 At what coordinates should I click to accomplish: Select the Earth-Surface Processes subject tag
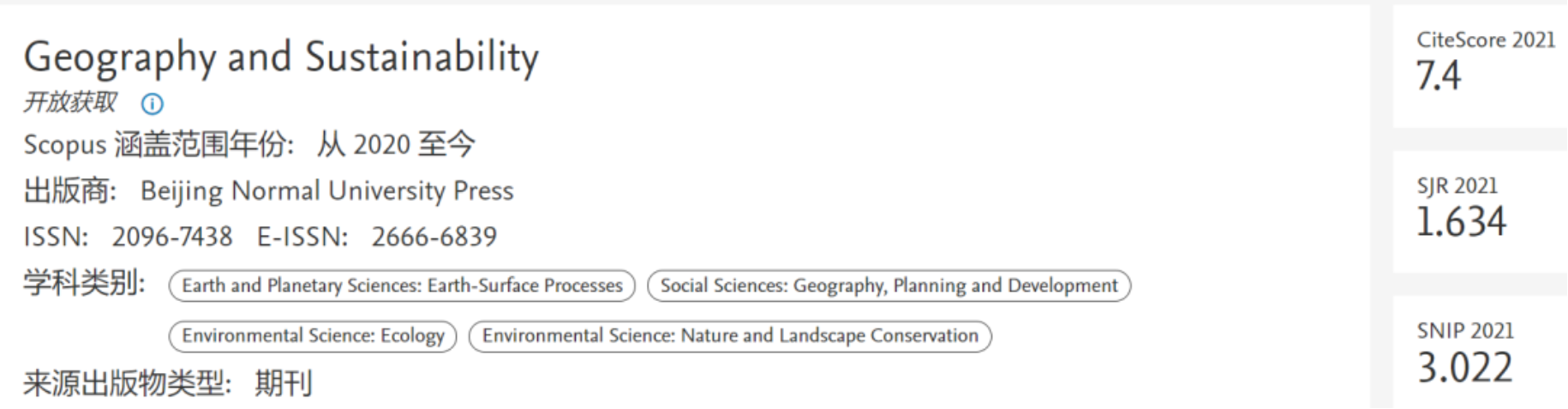click(402, 286)
